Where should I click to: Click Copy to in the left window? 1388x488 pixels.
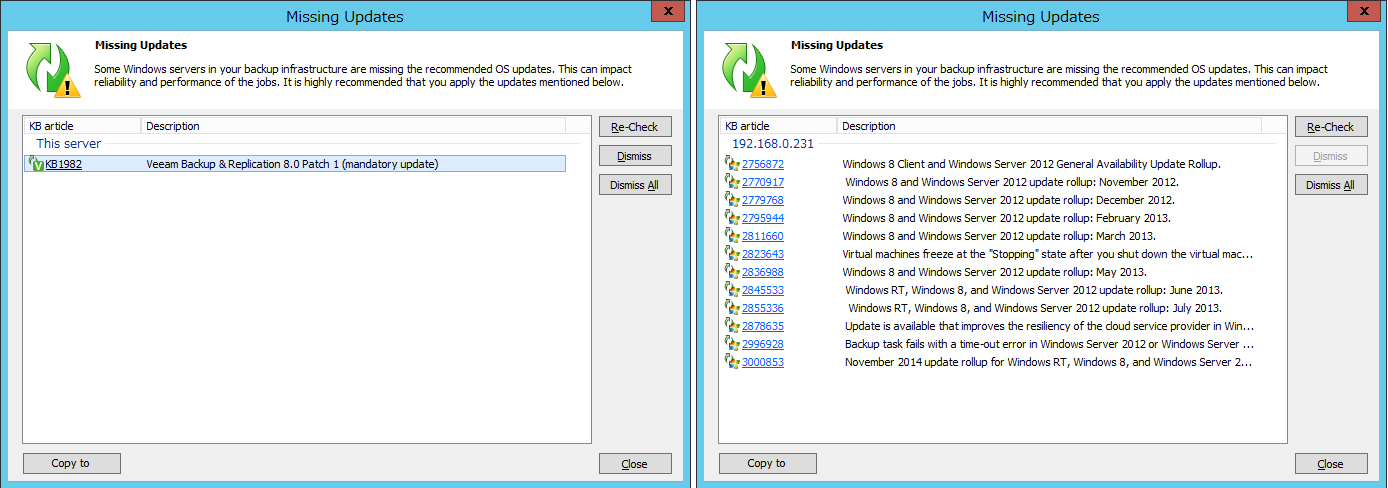[x=71, y=463]
